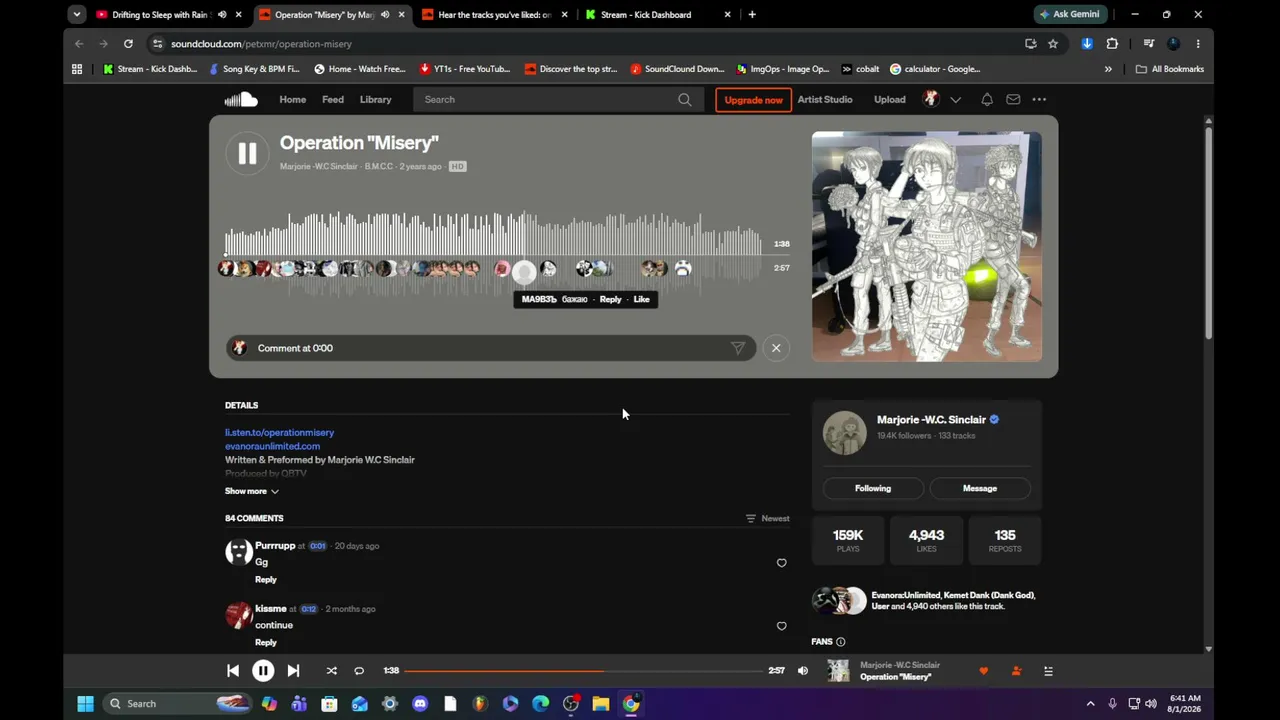Reload the page
This screenshot has height=720, width=1280.
pos(128,44)
